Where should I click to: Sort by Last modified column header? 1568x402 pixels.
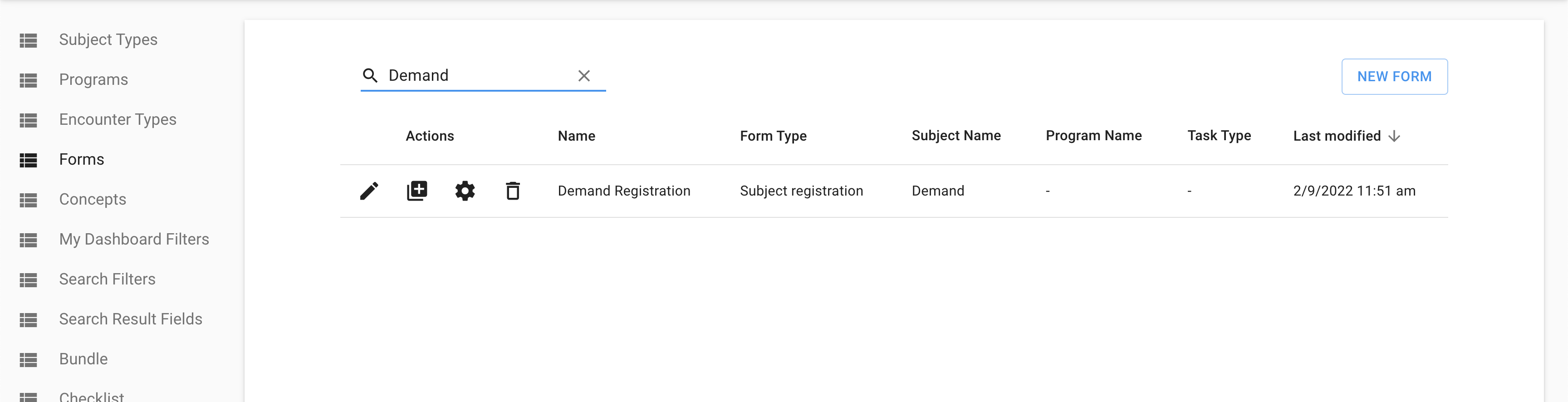coord(1337,137)
